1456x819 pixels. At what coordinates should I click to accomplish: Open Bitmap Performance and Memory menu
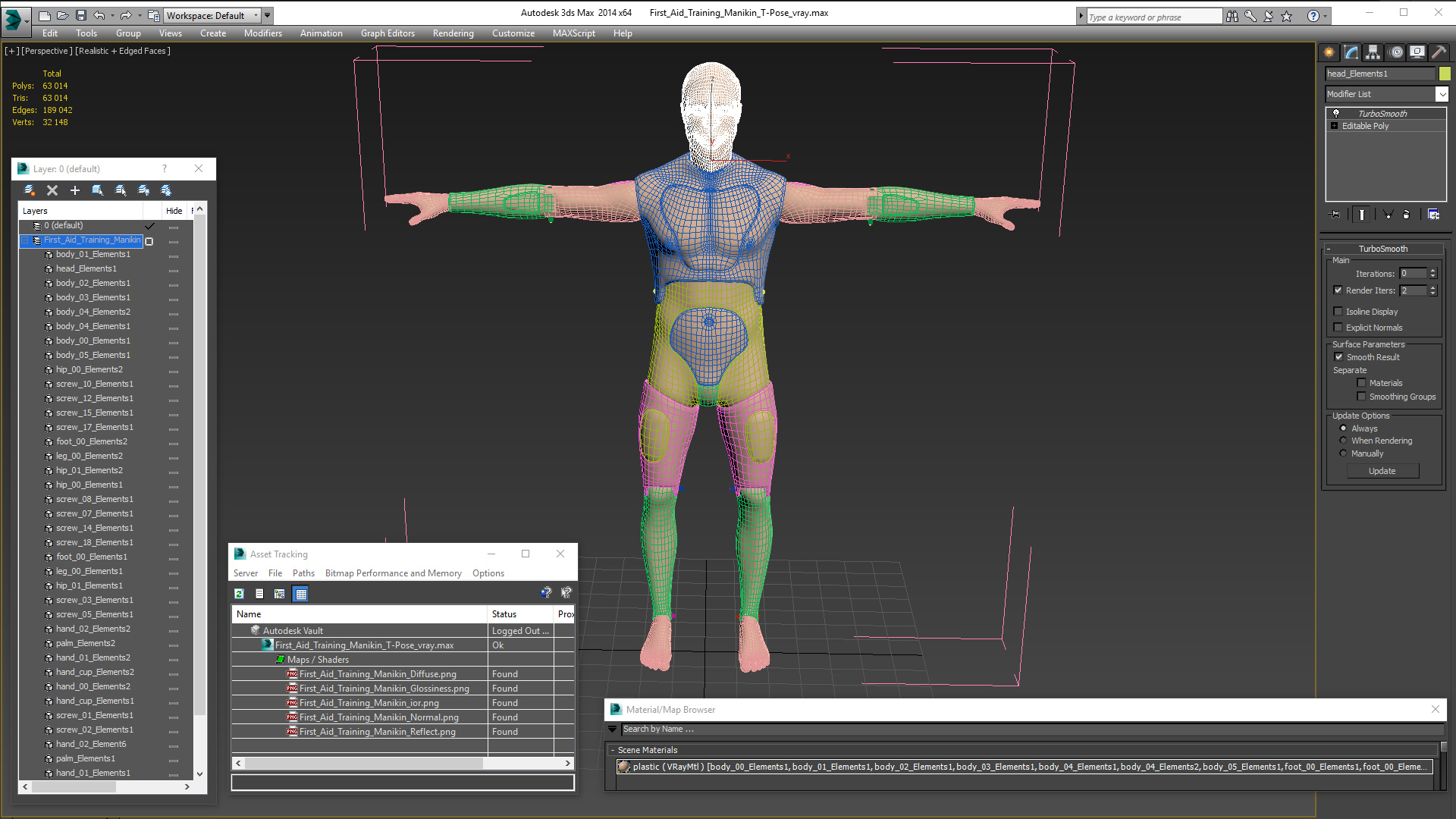pyautogui.click(x=393, y=573)
